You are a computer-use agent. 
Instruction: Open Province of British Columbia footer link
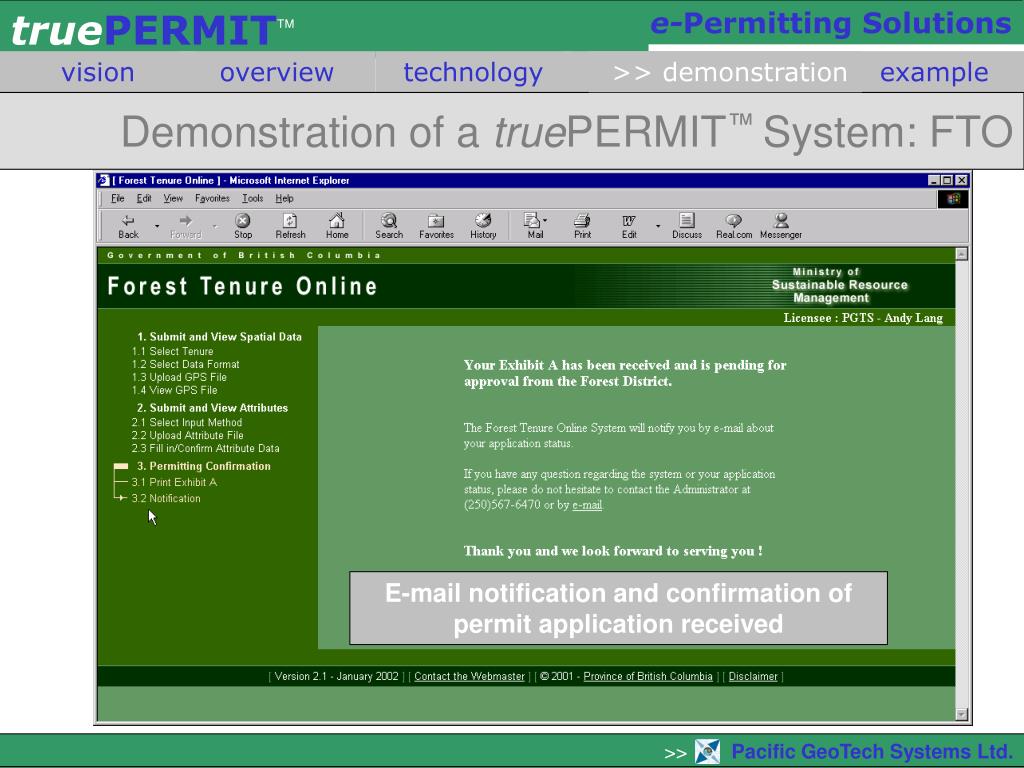pos(648,677)
